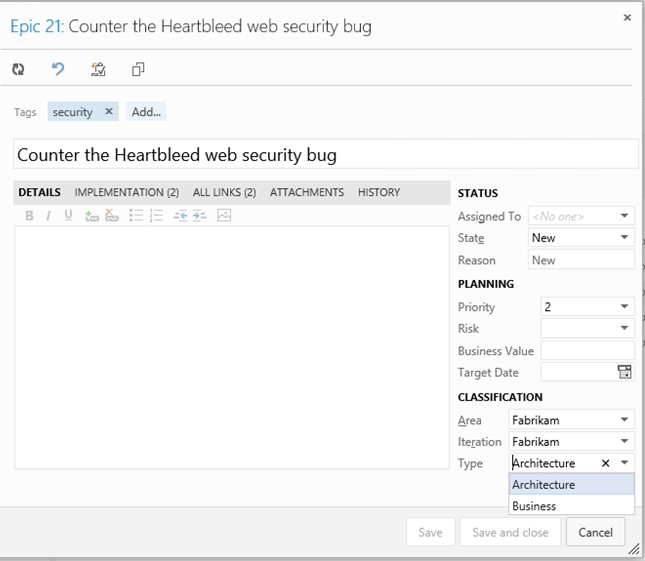Viewport: 645px width, 561px height.
Task: Click into the Business Value field
Action: click(587, 351)
